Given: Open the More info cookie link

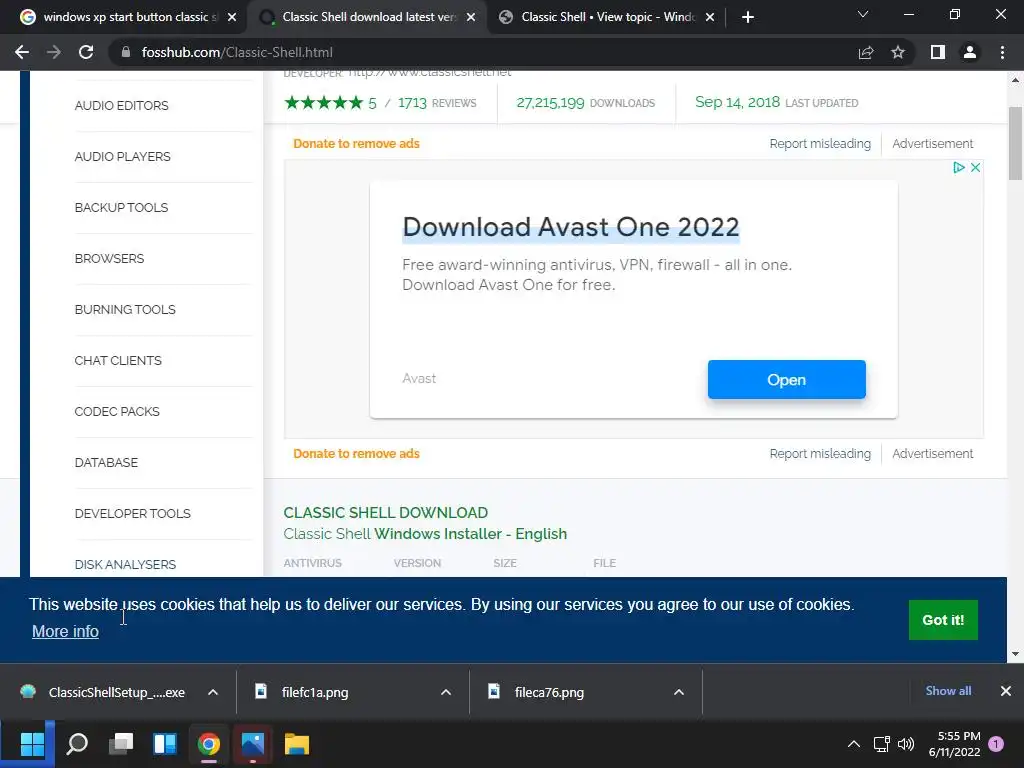Looking at the screenshot, I should pos(65,631).
